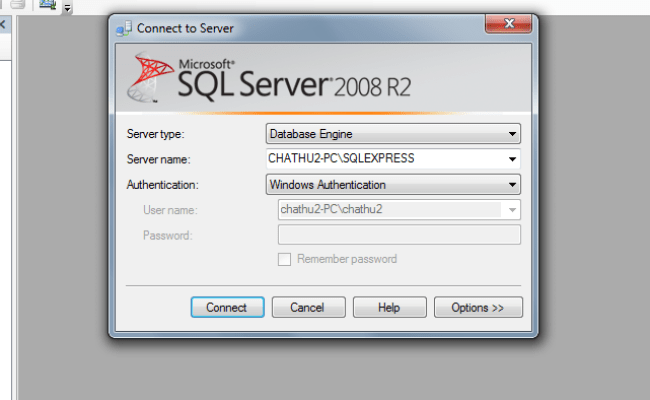Screen dimensions: 650x400
Task: Open the disabled User name dropdown arrow
Action: [x=512, y=210]
